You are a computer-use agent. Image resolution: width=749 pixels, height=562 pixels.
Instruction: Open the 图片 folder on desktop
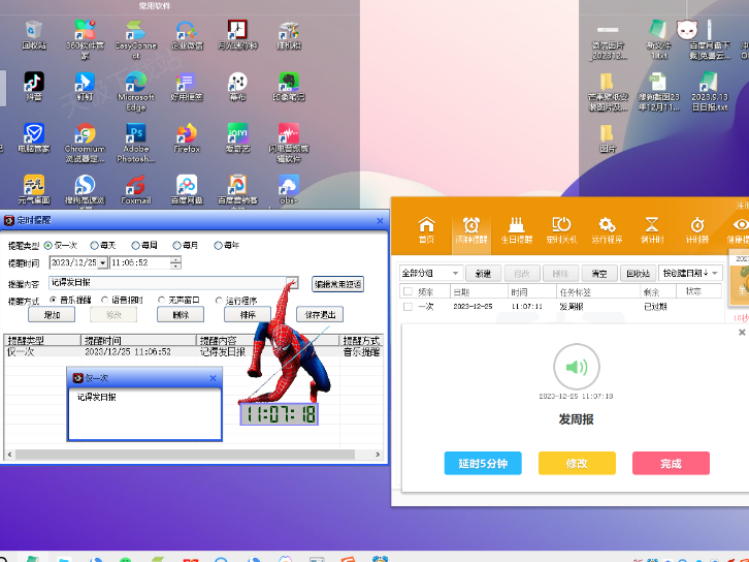click(607, 138)
